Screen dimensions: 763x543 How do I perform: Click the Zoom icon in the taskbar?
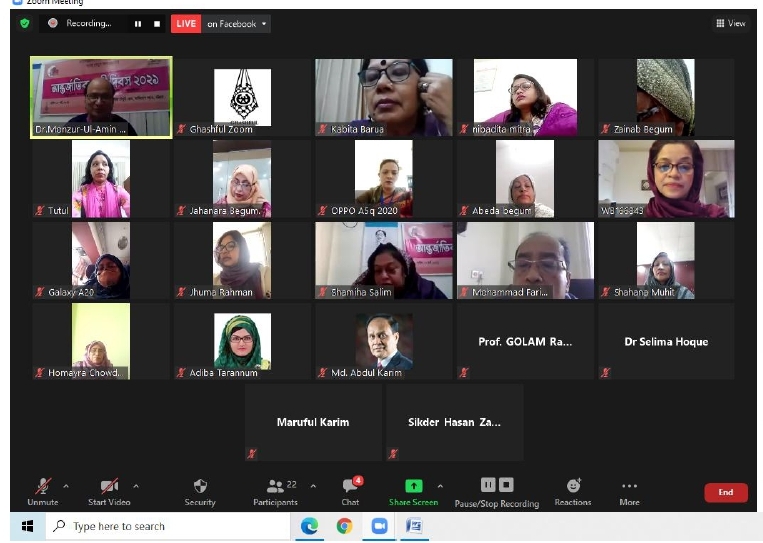point(380,526)
